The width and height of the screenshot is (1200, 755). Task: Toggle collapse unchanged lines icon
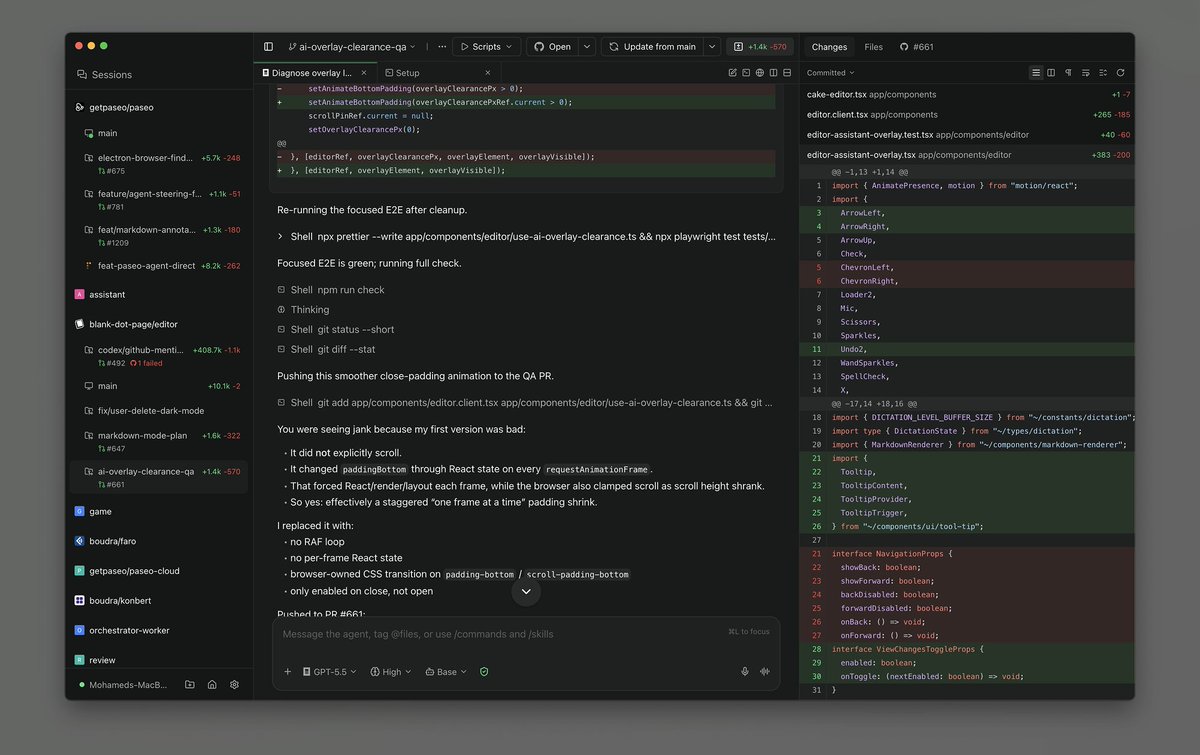[x=1103, y=73]
